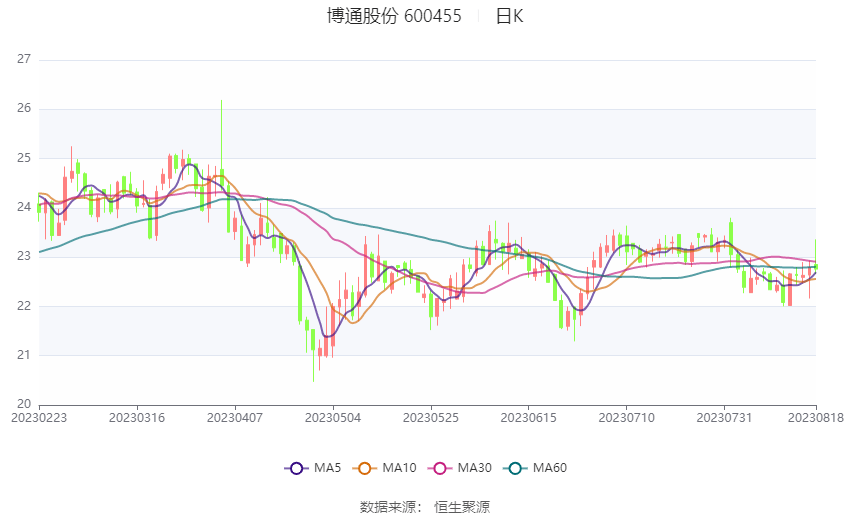This screenshot has width=850, height=517.
Task: Click the 恒生聚源 data source text
Action: point(462,507)
